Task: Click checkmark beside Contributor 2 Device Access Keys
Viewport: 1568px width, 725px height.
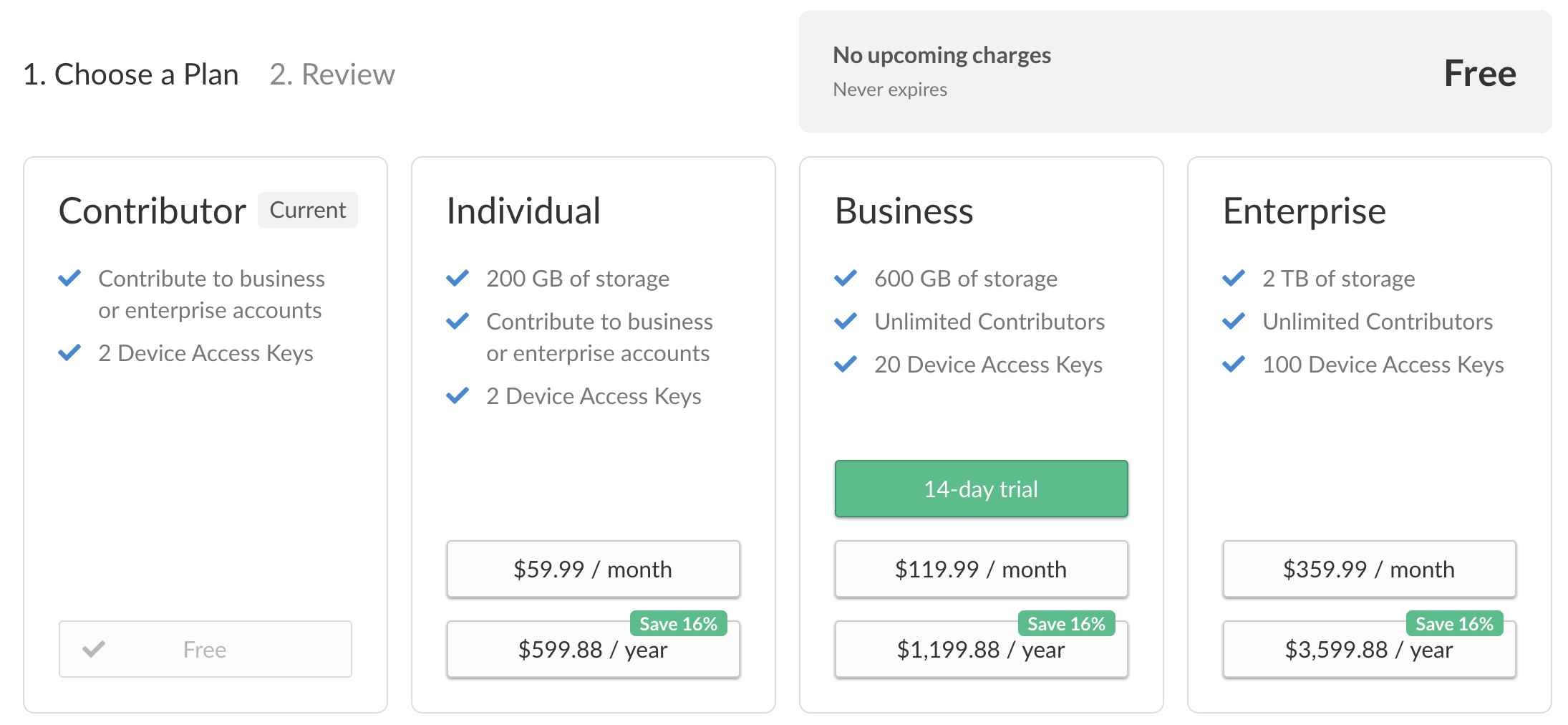Action: pos(69,352)
